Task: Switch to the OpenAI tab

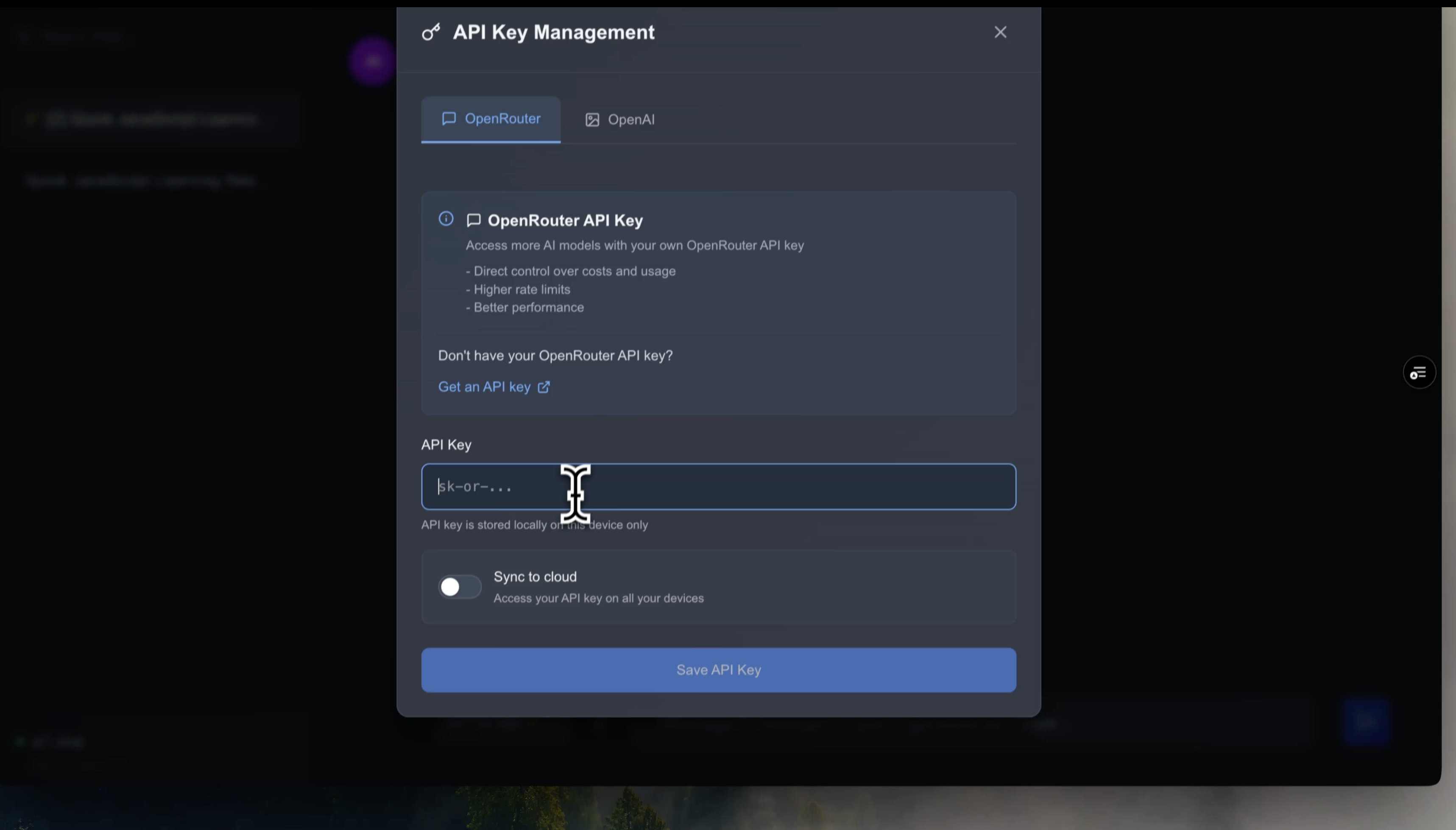Action: coord(620,120)
